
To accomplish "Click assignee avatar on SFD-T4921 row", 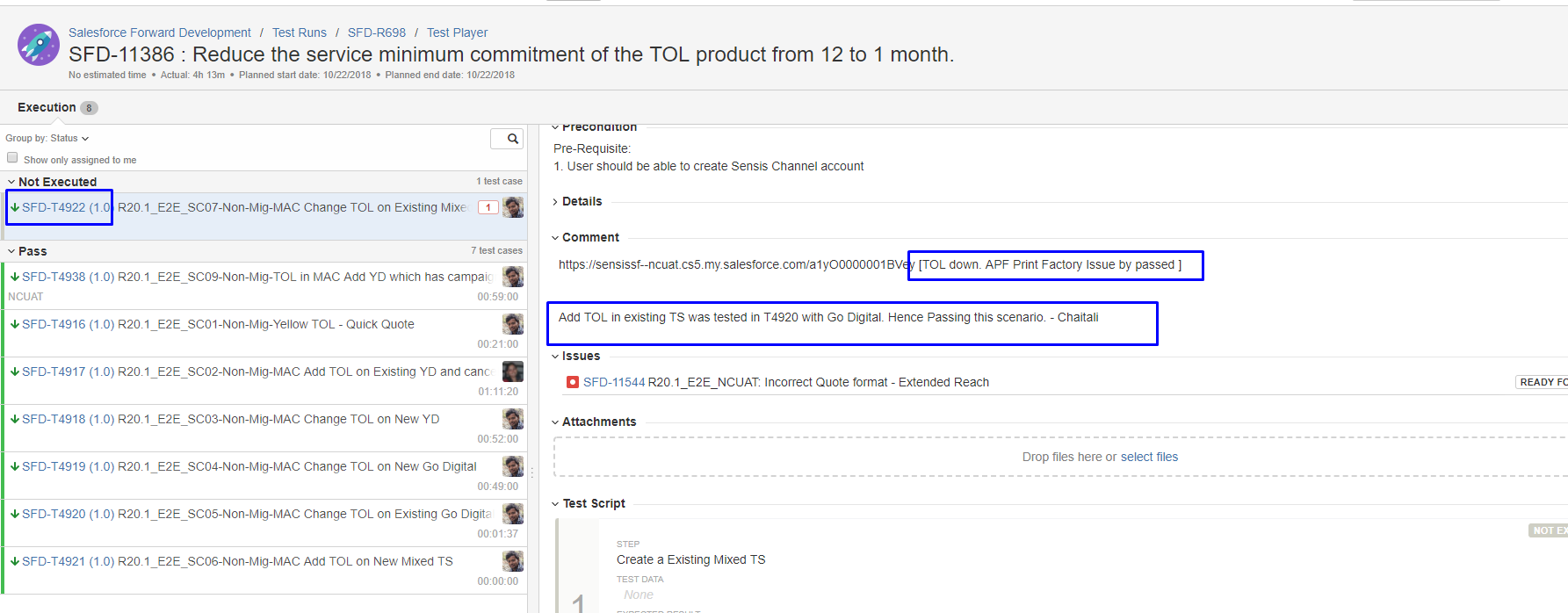I will coord(513,561).
